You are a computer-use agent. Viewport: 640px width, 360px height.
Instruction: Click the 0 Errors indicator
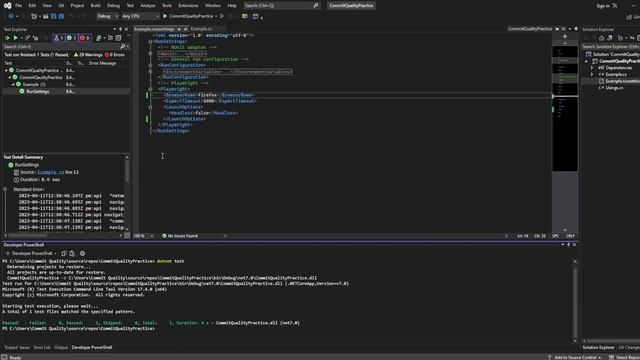click(x=115, y=55)
